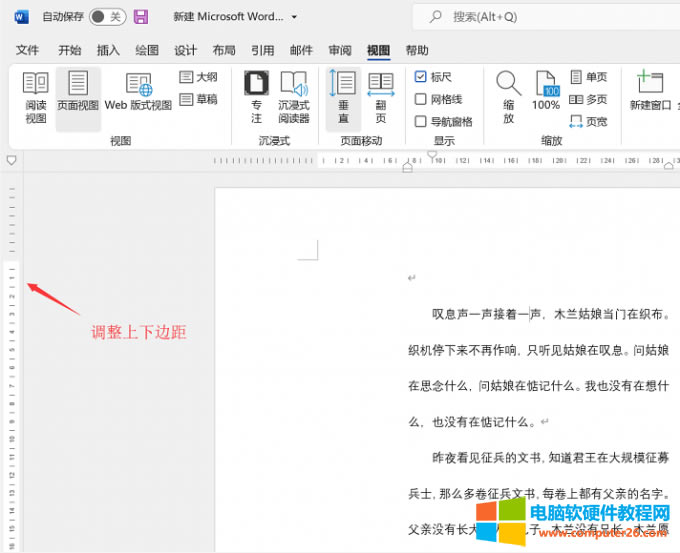Click the Save icon in title bar
The width and height of the screenshot is (680, 553).
[141, 17]
